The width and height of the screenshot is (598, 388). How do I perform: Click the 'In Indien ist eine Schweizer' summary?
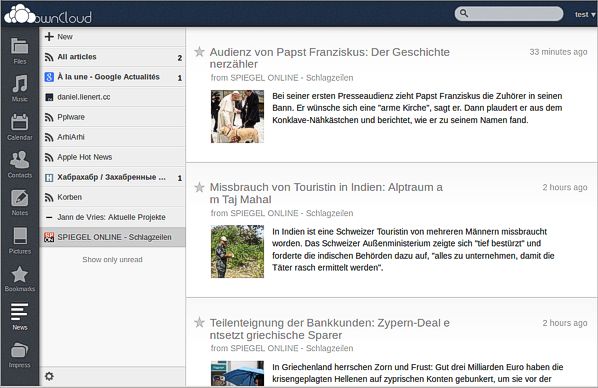pyautogui.click(x=413, y=250)
